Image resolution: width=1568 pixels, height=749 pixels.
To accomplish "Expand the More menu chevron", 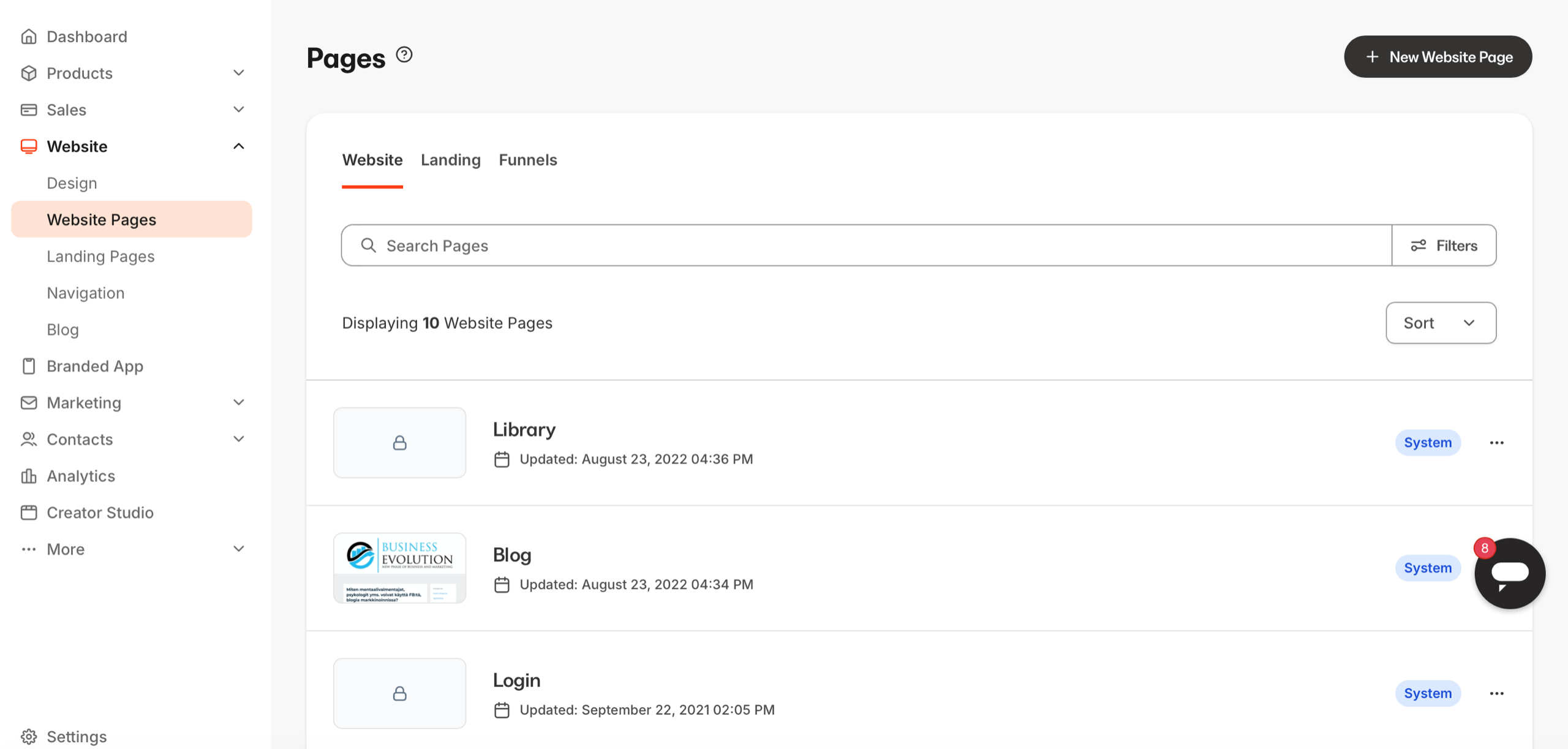I will [x=239, y=549].
